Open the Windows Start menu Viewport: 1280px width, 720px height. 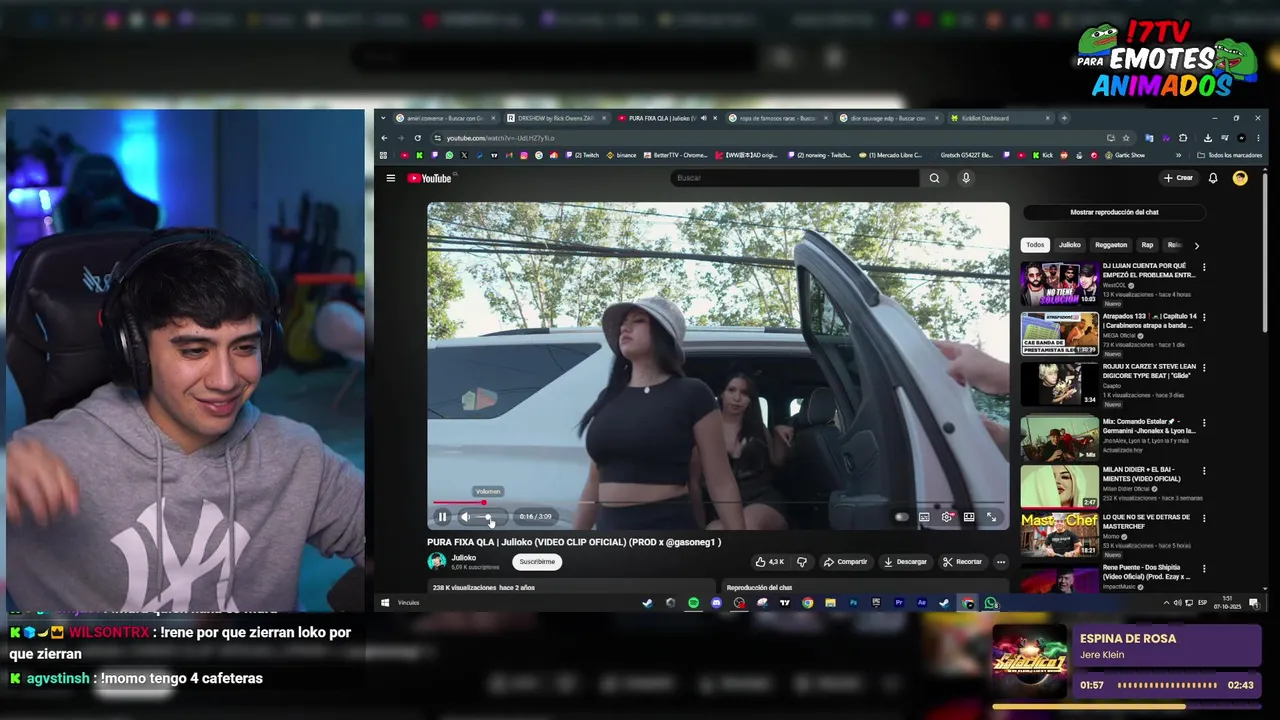point(385,603)
